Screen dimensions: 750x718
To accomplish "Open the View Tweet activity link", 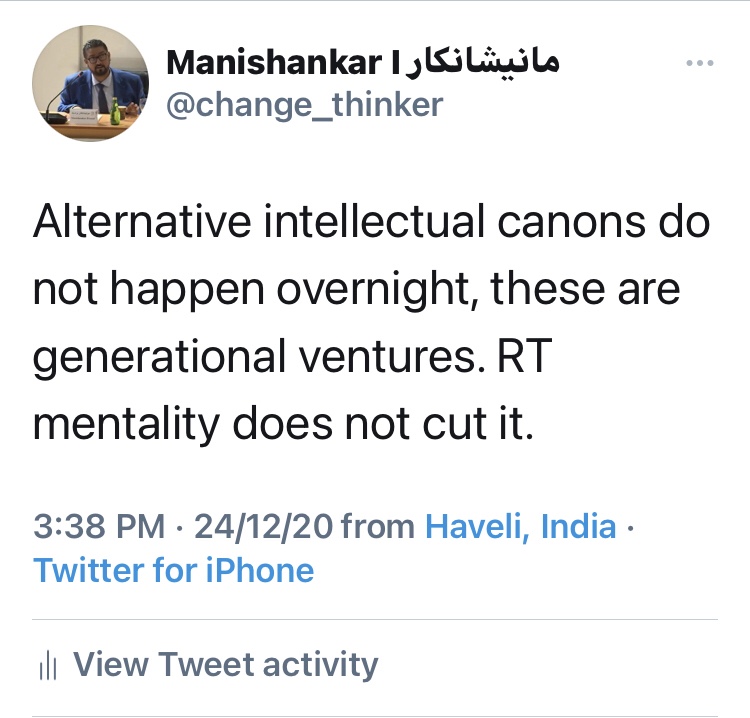I will coord(226,664).
